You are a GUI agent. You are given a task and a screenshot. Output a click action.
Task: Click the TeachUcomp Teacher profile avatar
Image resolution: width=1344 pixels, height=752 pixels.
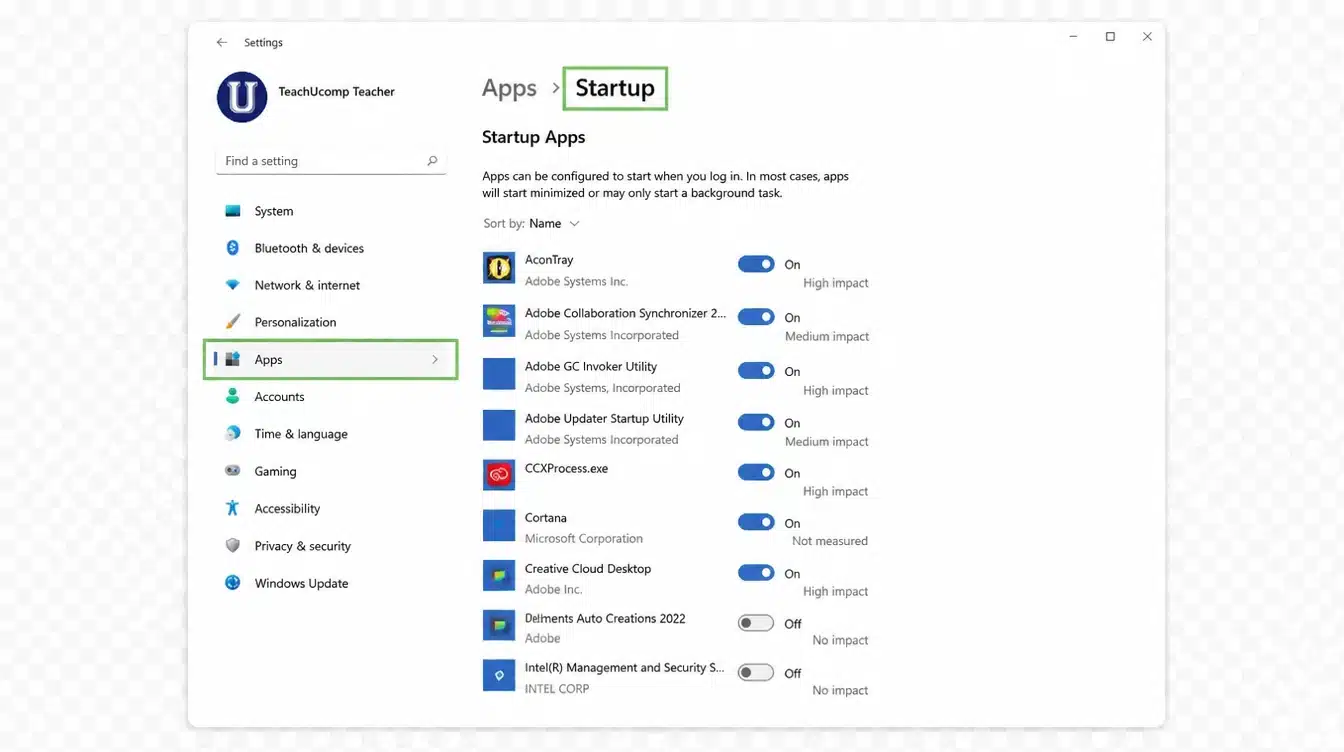tap(242, 97)
